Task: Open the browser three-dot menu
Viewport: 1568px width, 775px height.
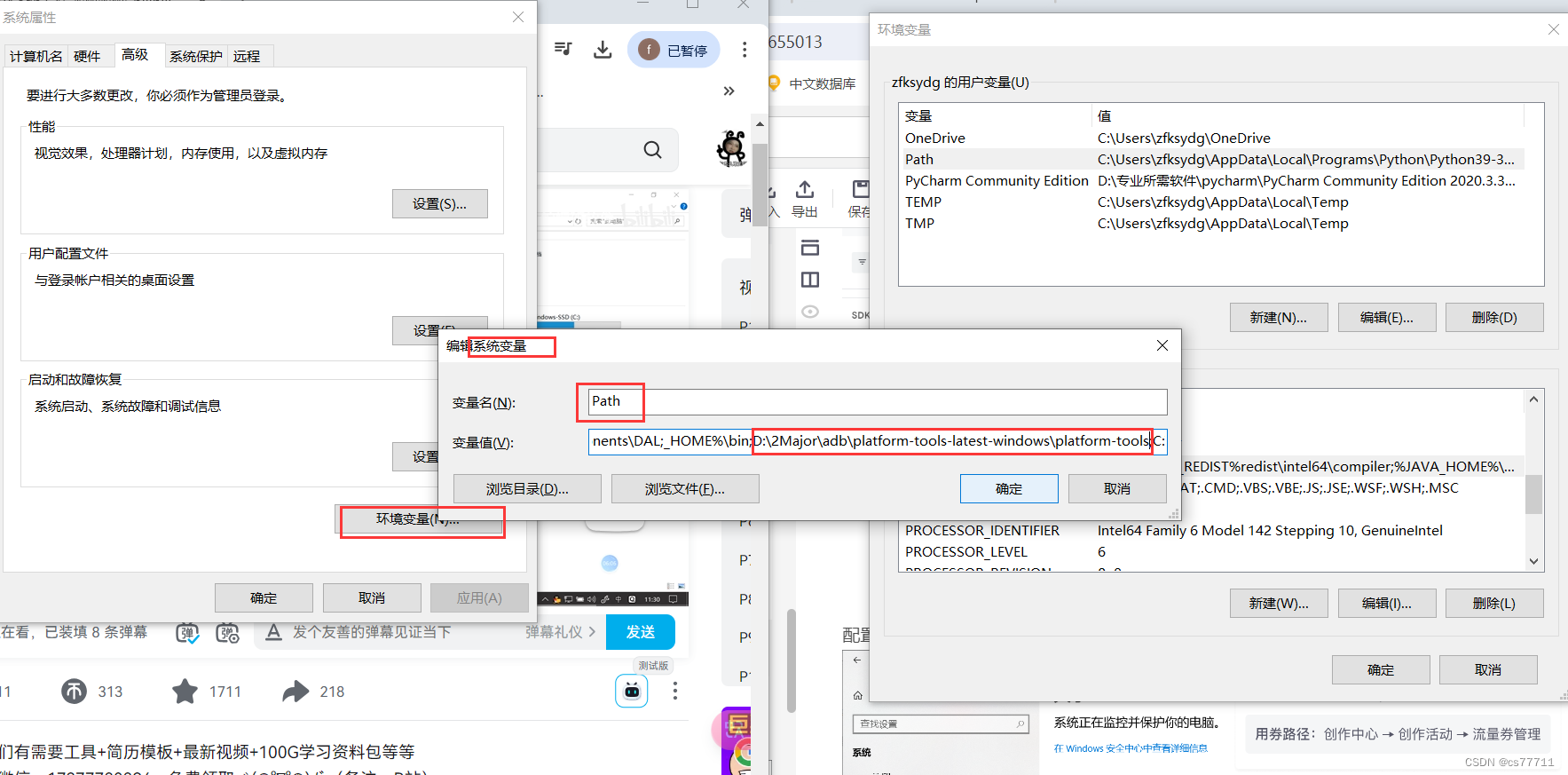Action: click(745, 50)
